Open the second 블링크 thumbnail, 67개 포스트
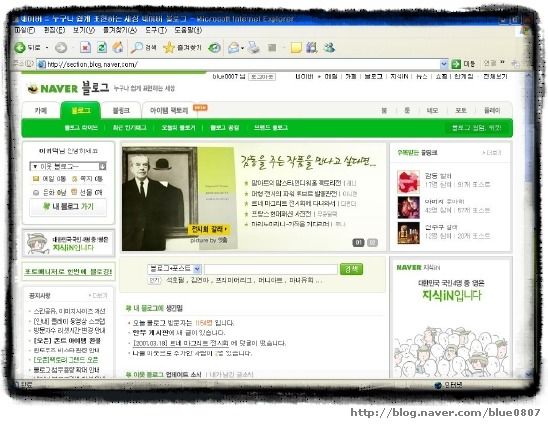 (409, 207)
